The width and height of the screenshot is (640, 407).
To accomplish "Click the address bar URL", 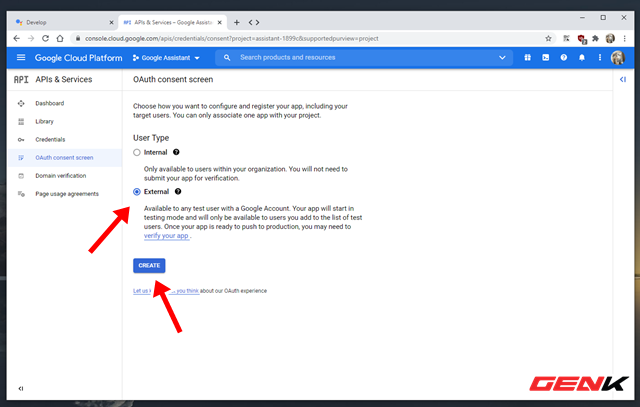I will [231, 38].
